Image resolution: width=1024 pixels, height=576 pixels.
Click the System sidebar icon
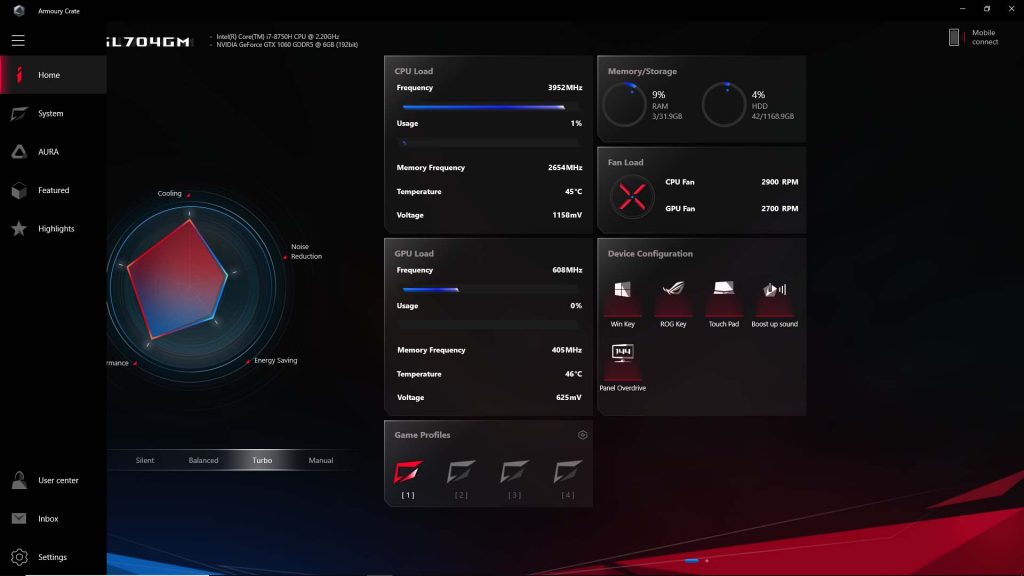(19, 114)
